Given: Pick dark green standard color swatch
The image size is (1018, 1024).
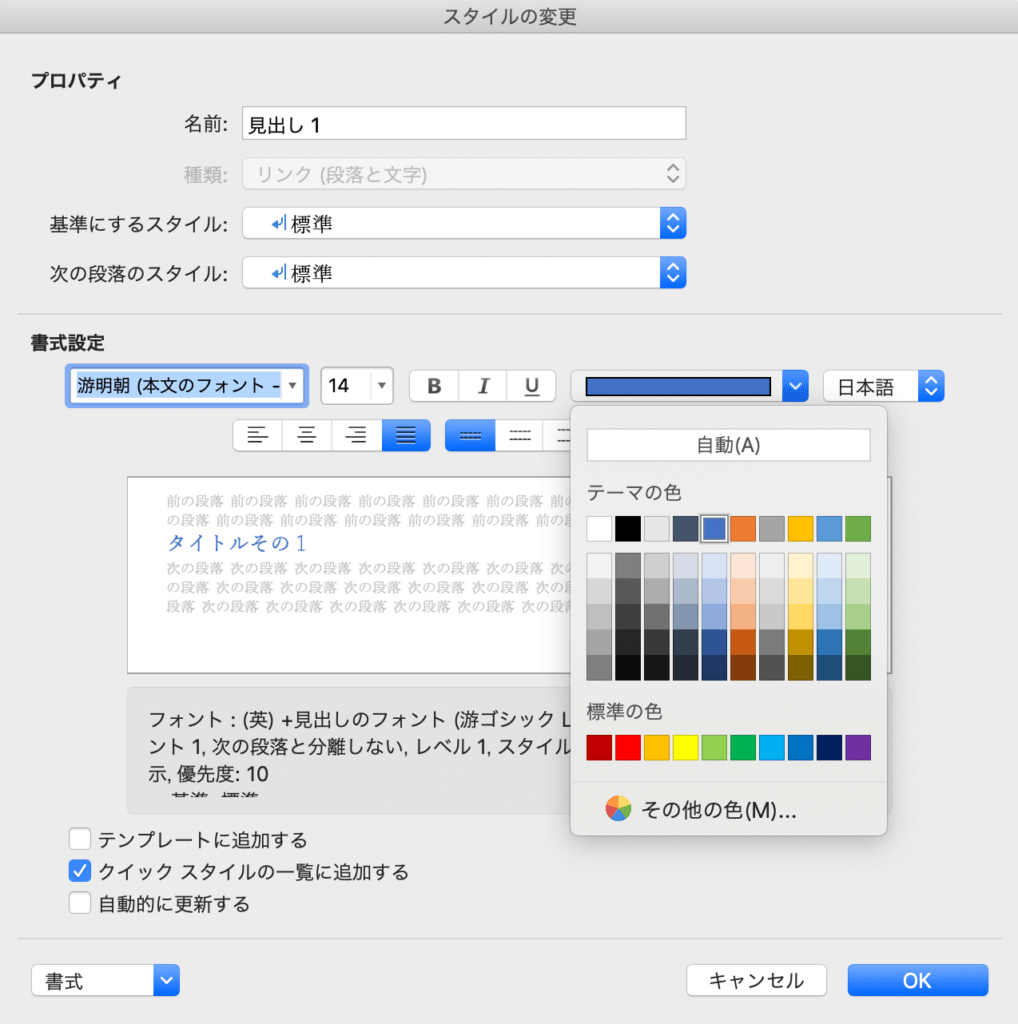Looking at the screenshot, I should point(742,747).
